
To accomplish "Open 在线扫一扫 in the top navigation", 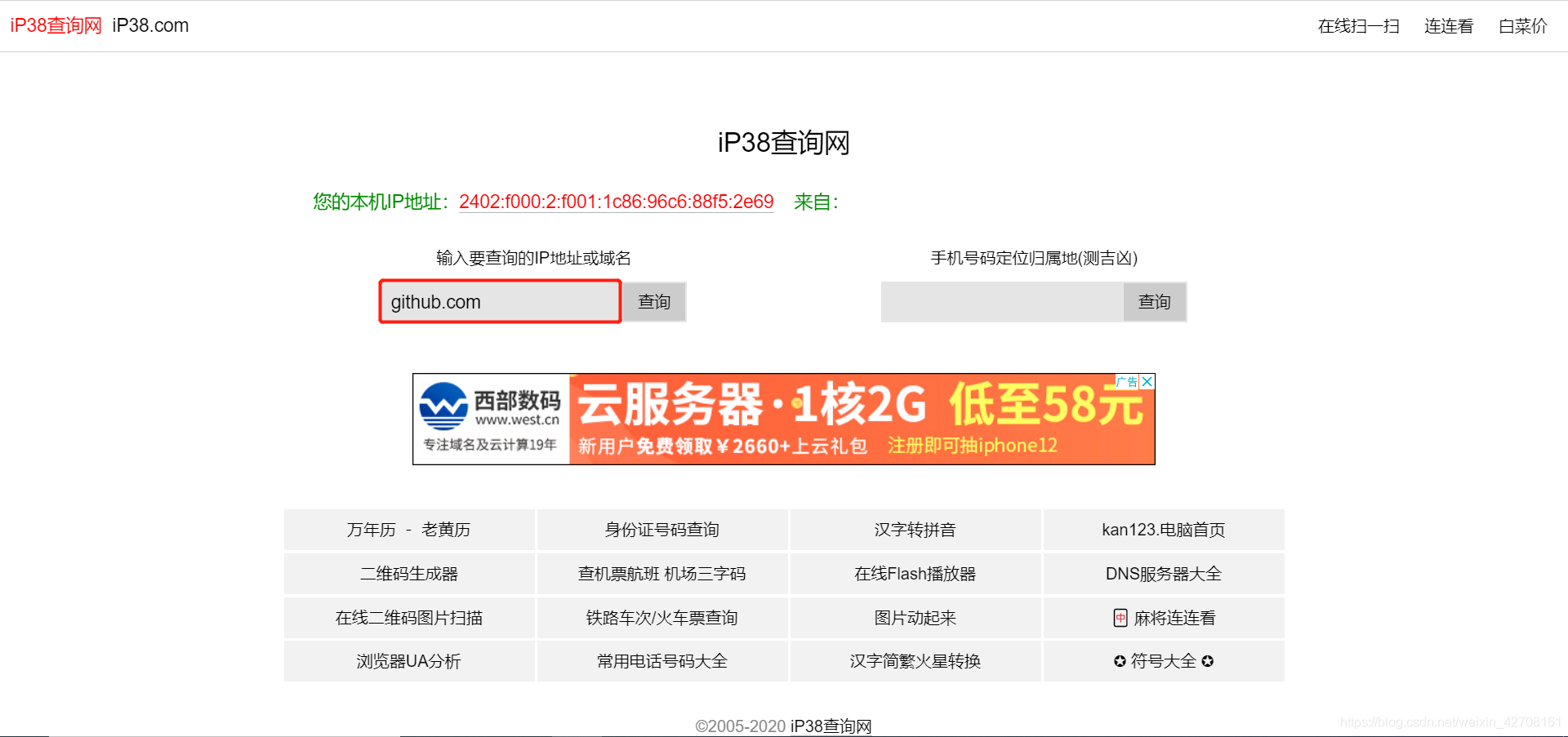I will coord(1358,26).
